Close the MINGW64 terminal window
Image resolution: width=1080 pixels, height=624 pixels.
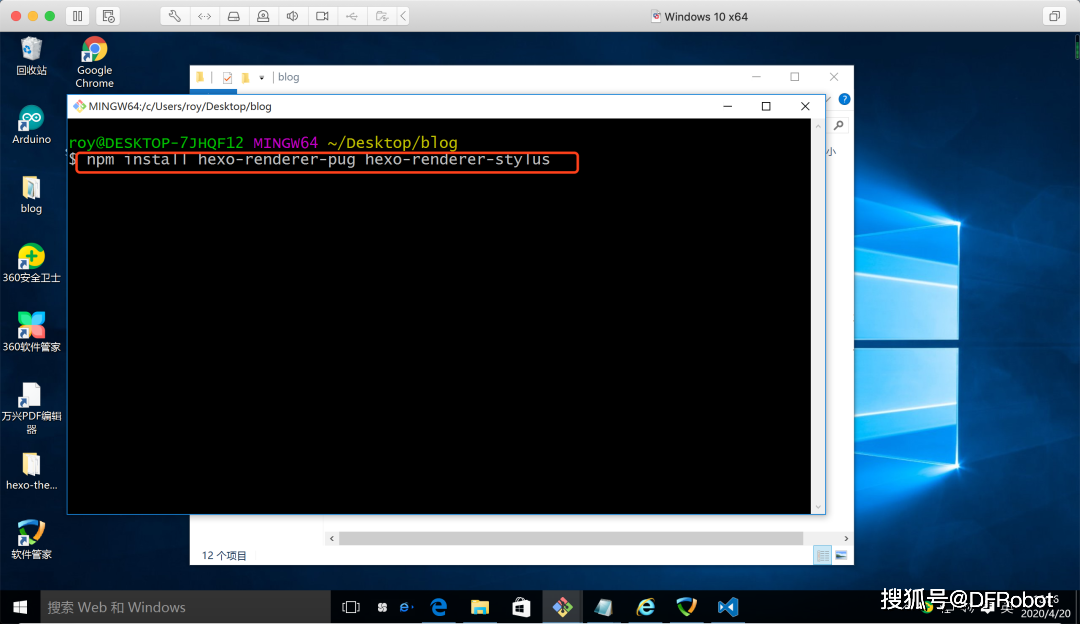pos(805,106)
